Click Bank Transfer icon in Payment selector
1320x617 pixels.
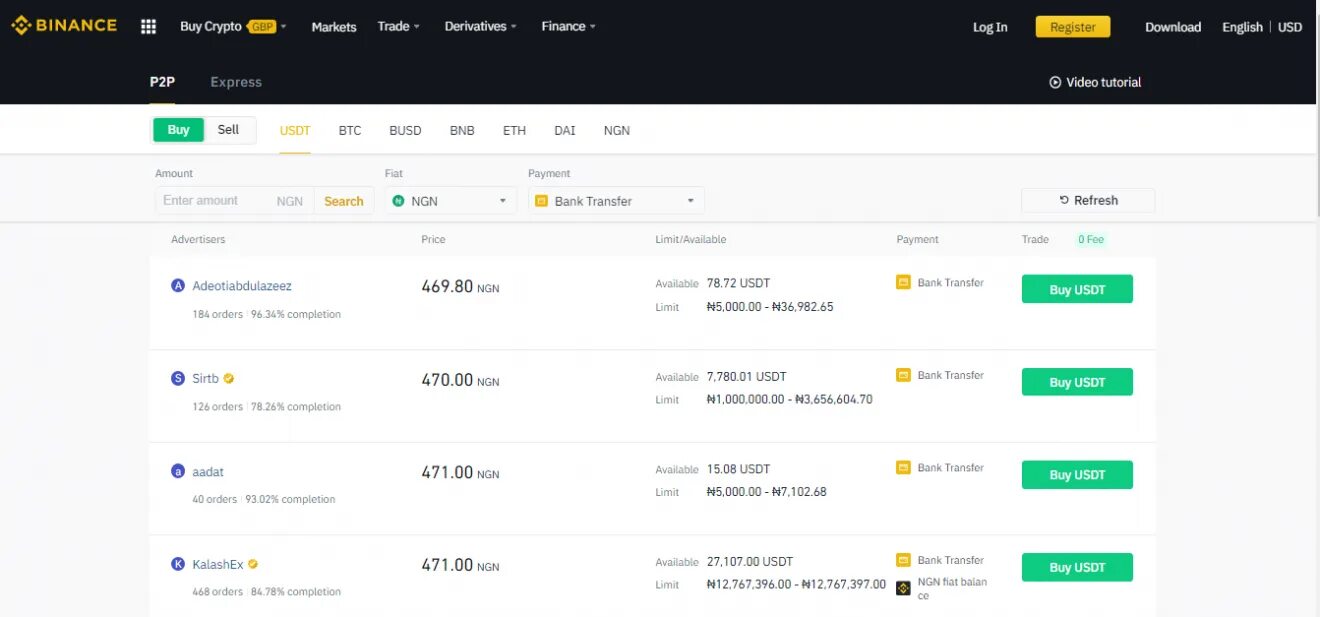541,201
